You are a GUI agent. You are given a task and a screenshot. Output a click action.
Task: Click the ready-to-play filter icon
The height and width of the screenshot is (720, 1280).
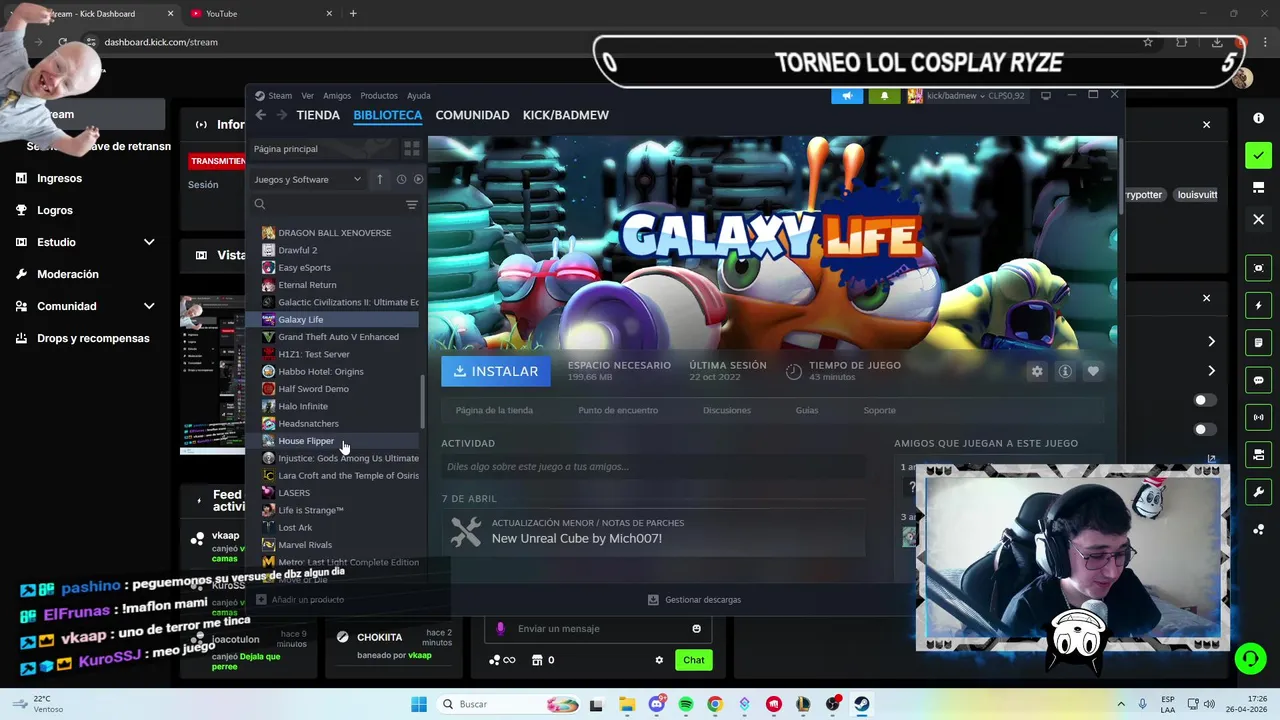point(418,179)
